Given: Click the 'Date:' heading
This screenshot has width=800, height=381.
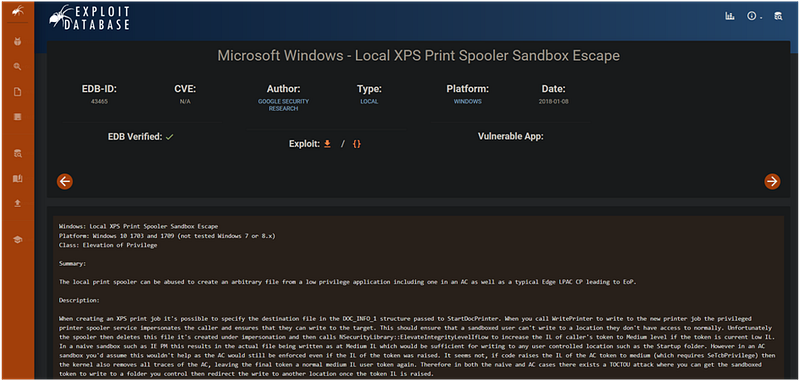Looking at the screenshot, I should click(554, 89).
